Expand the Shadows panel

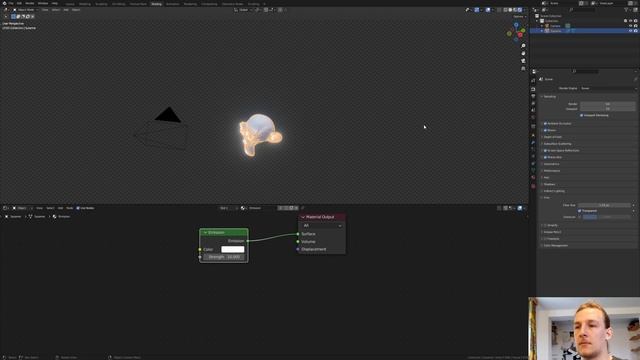point(549,184)
